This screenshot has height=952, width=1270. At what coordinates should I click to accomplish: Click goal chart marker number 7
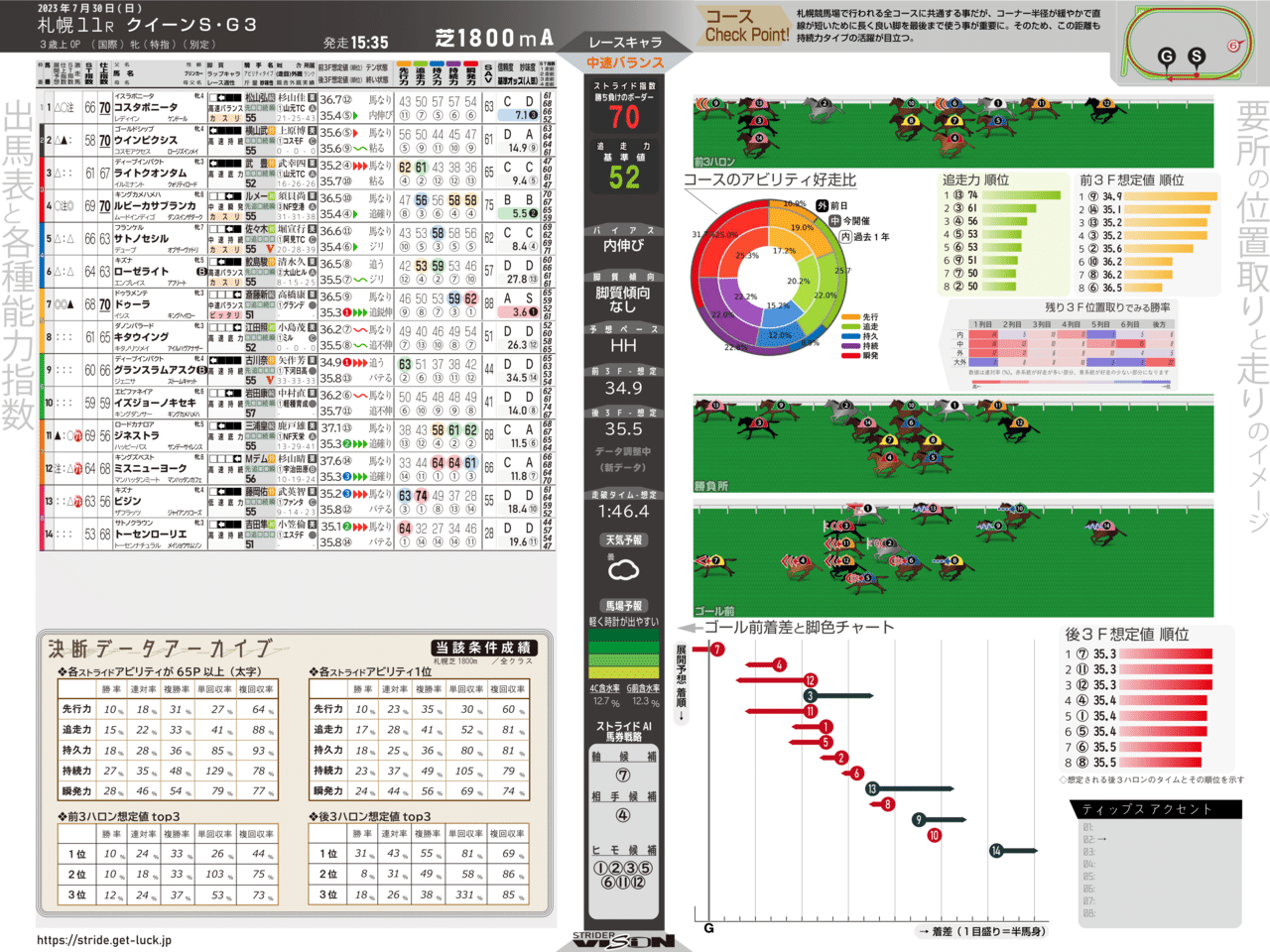pyautogui.click(x=717, y=650)
